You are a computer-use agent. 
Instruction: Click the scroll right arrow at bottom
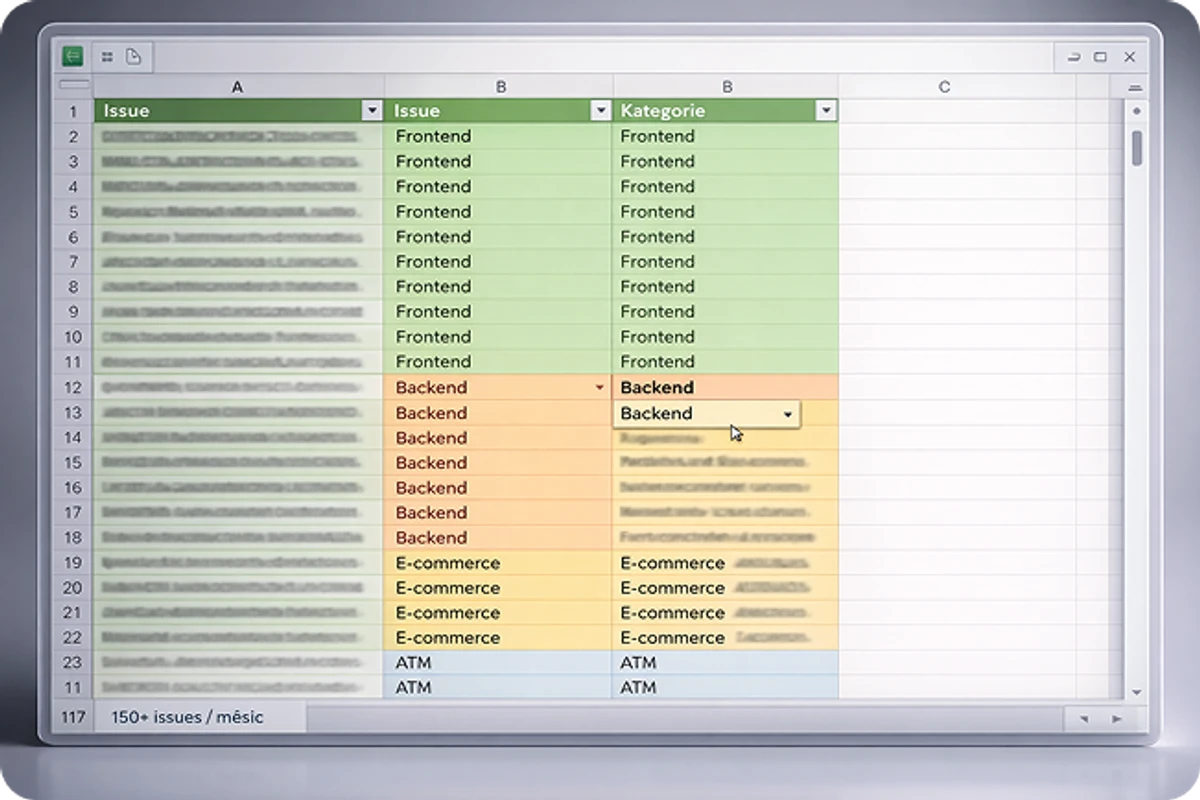pyautogui.click(x=1116, y=718)
